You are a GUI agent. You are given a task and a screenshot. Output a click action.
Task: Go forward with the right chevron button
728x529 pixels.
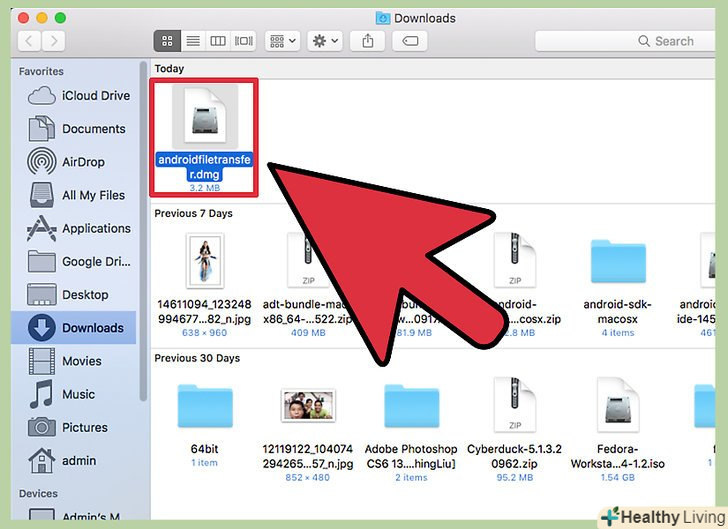pos(54,41)
